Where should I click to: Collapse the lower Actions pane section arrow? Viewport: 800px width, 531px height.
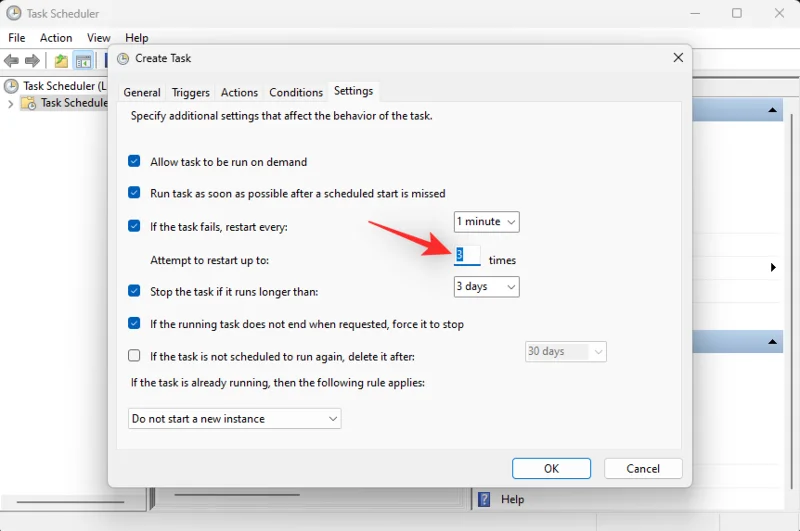click(772, 342)
